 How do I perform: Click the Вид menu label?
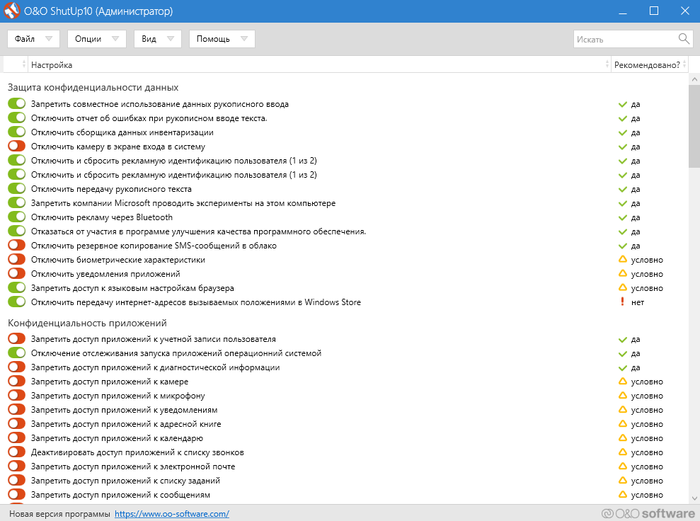[149, 39]
